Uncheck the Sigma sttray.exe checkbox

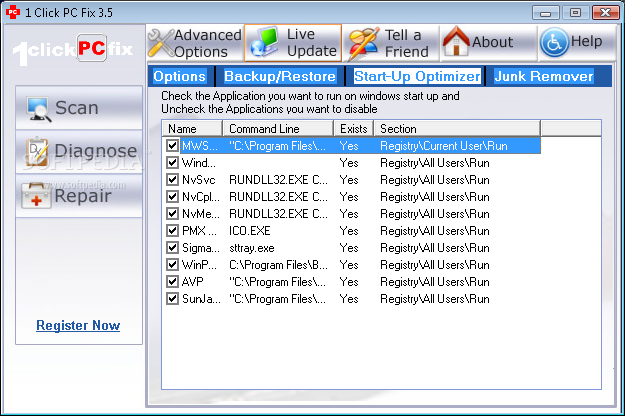pyautogui.click(x=172, y=248)
